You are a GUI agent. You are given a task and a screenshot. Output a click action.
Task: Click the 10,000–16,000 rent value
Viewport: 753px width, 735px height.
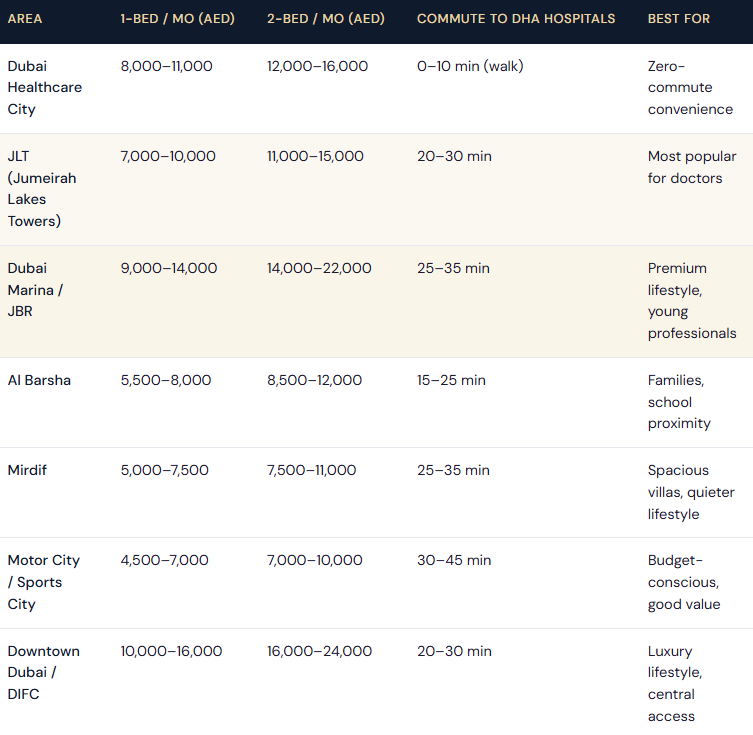coord(171,651)
